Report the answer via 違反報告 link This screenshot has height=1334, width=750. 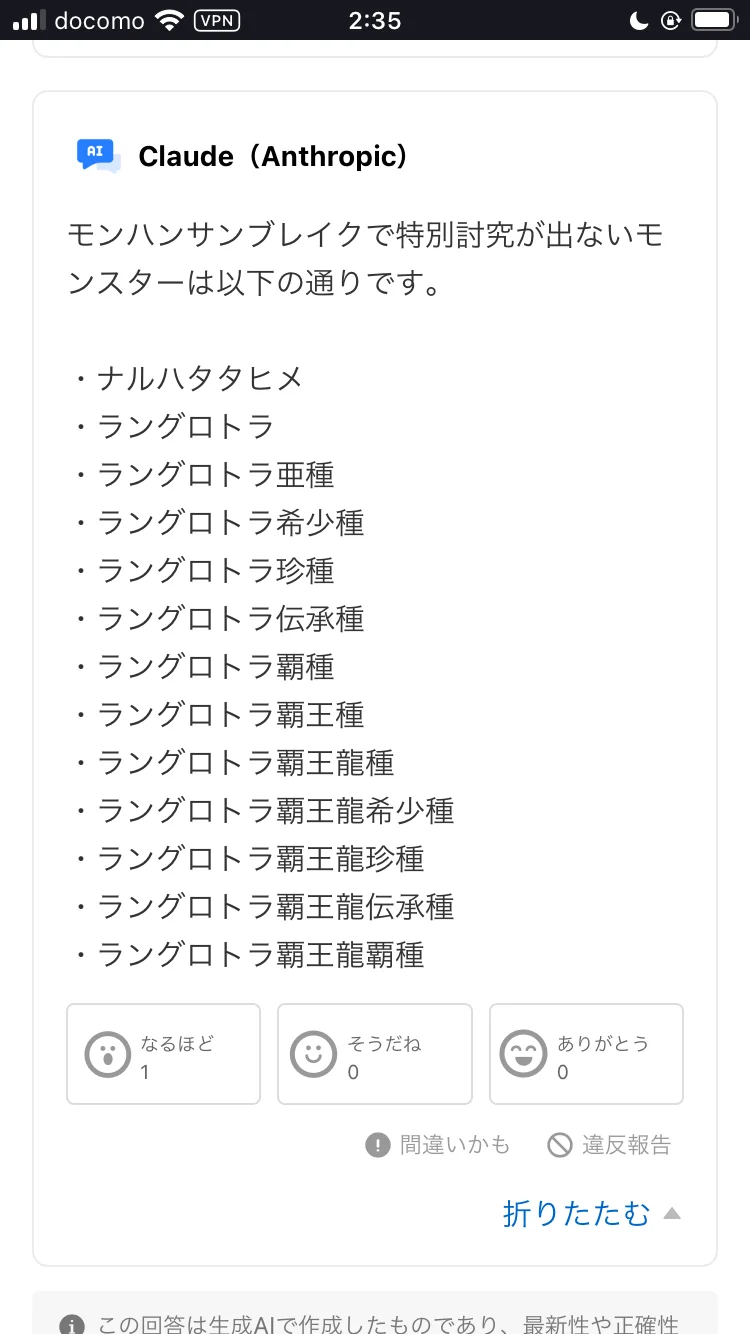626,1145
